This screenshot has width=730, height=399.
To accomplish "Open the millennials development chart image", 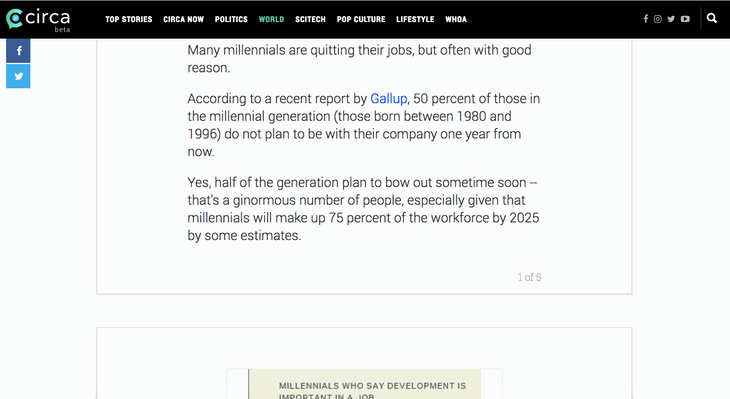I will [x=364, y=384].
